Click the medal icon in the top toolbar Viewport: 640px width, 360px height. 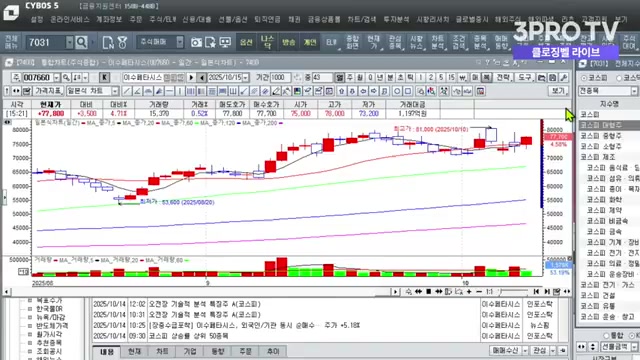click(x=122, y=42)
